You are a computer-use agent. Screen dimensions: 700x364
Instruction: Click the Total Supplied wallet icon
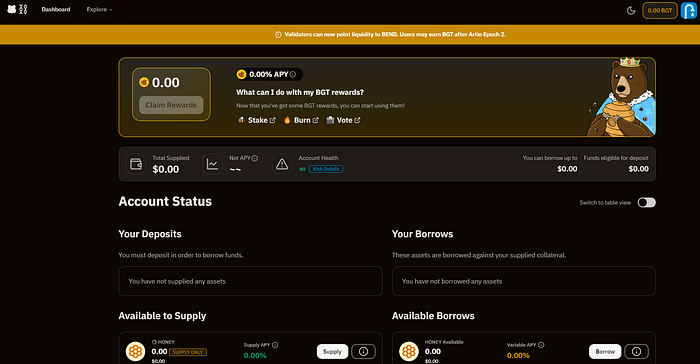point(136,164)
